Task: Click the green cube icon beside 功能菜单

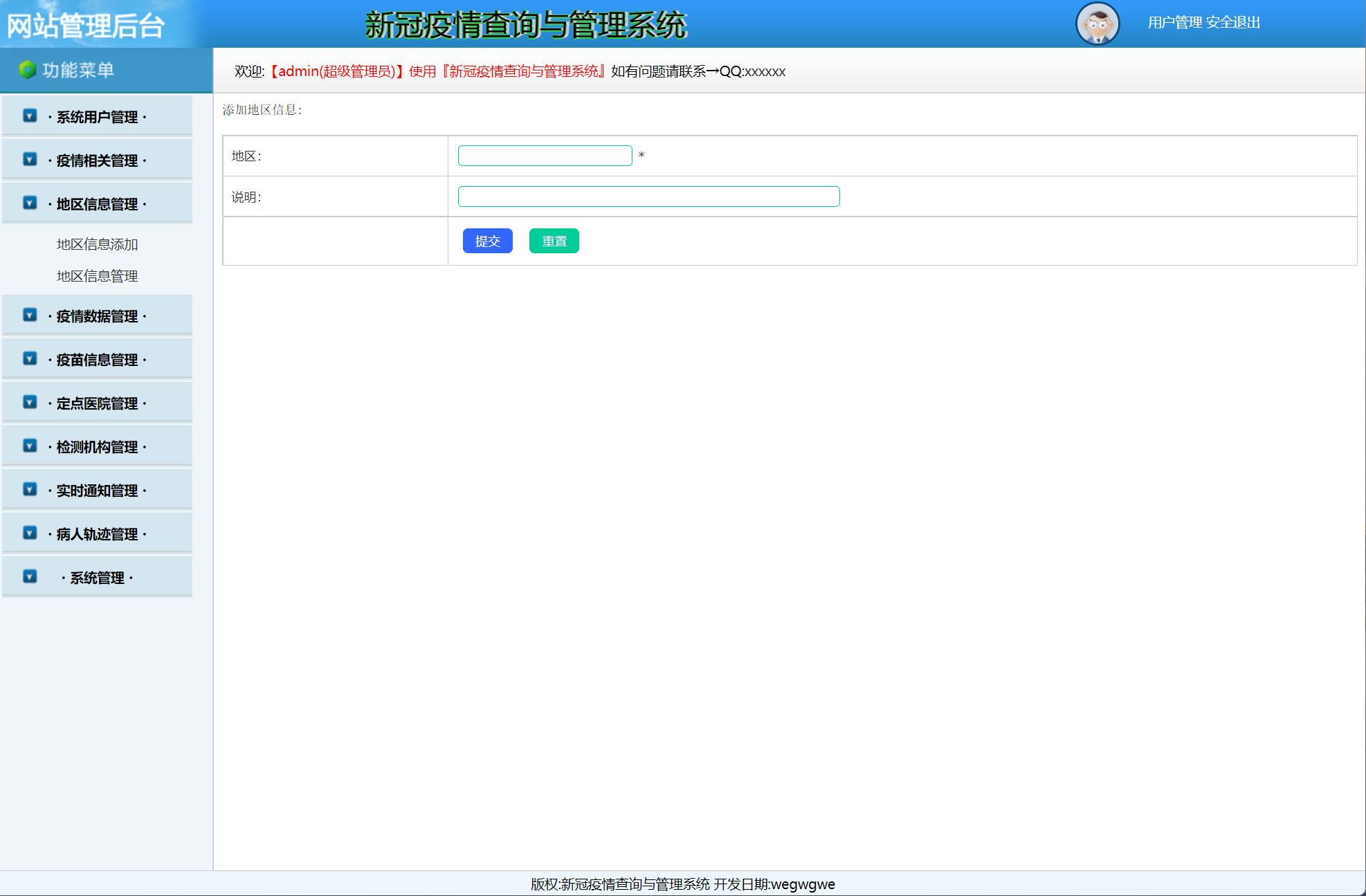Action: pos(27,70)
